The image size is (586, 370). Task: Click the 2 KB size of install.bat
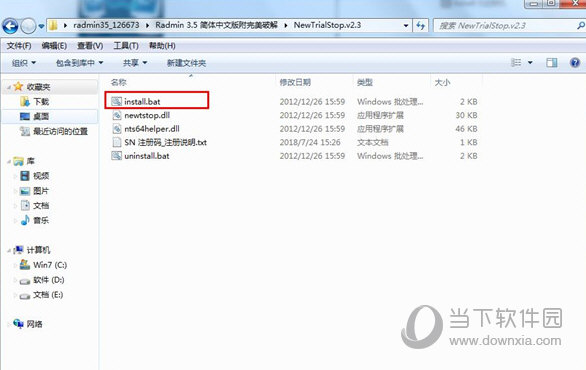tap(468, 102)
